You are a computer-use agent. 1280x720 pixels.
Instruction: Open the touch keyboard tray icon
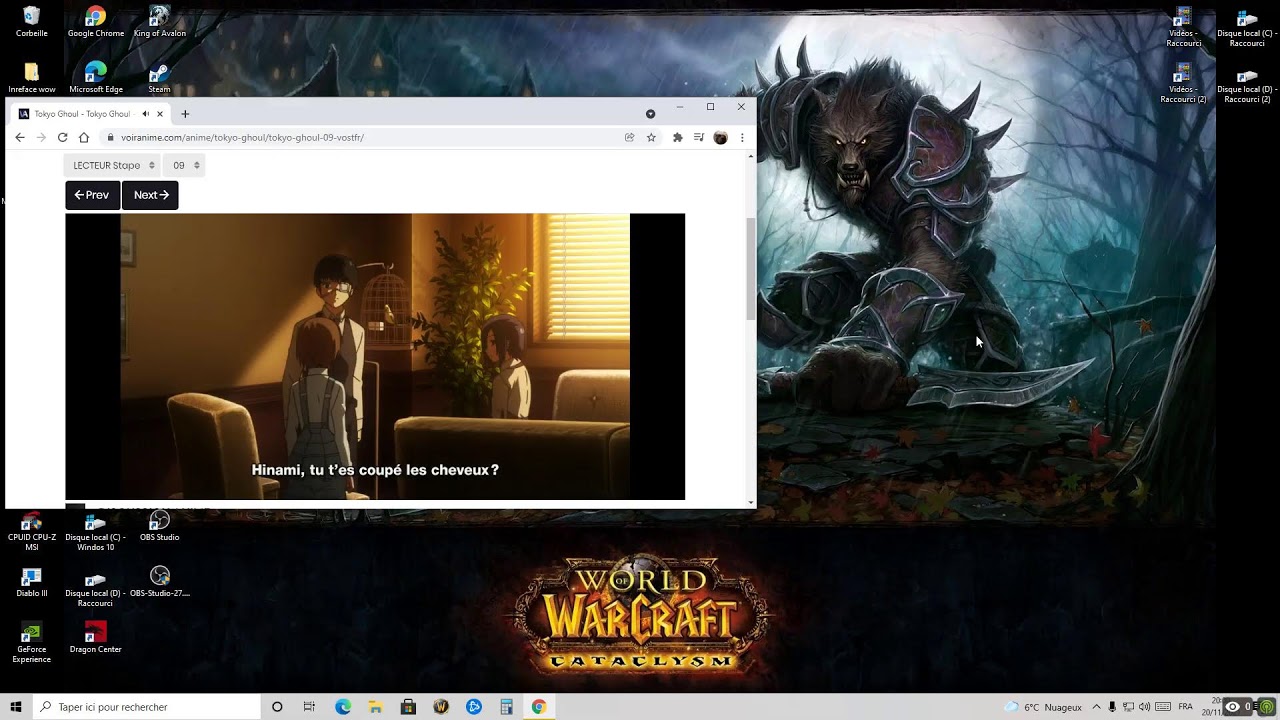[x=1161, y=707]
